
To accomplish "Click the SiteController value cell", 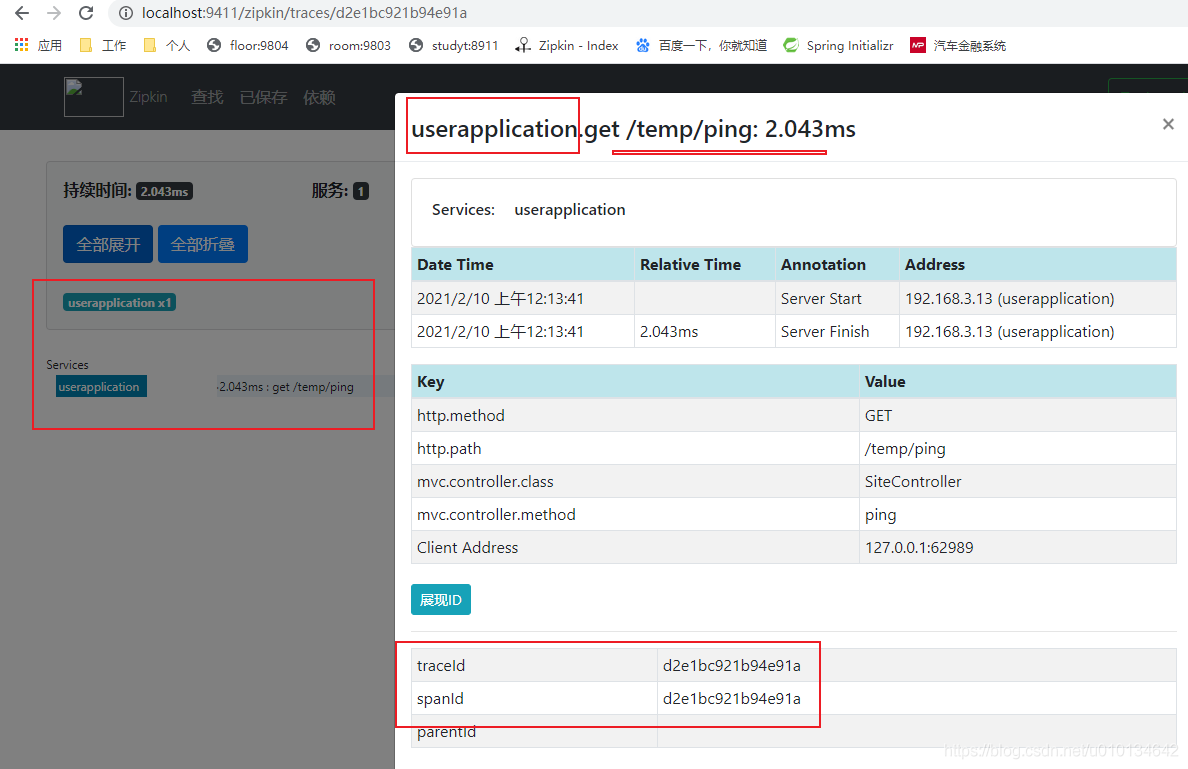I will tap(1018, 481).
